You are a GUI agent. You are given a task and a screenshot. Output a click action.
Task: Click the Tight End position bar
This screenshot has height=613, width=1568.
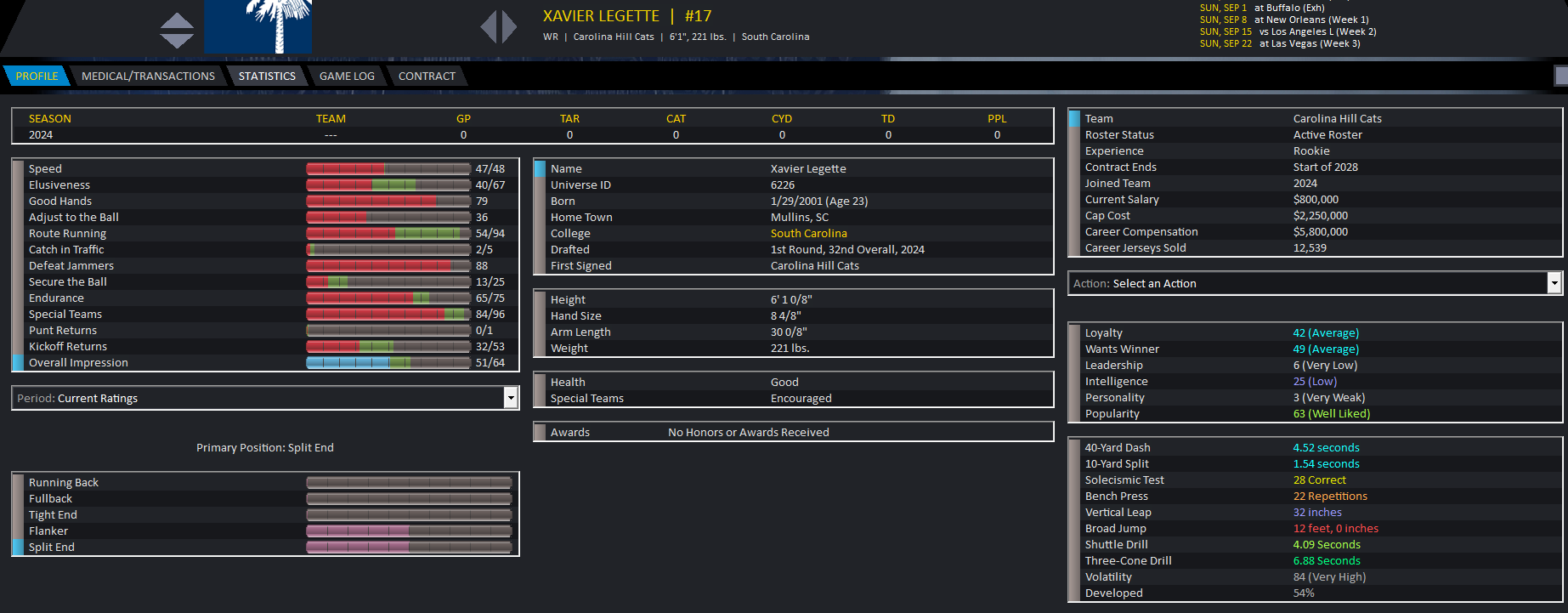409,514
